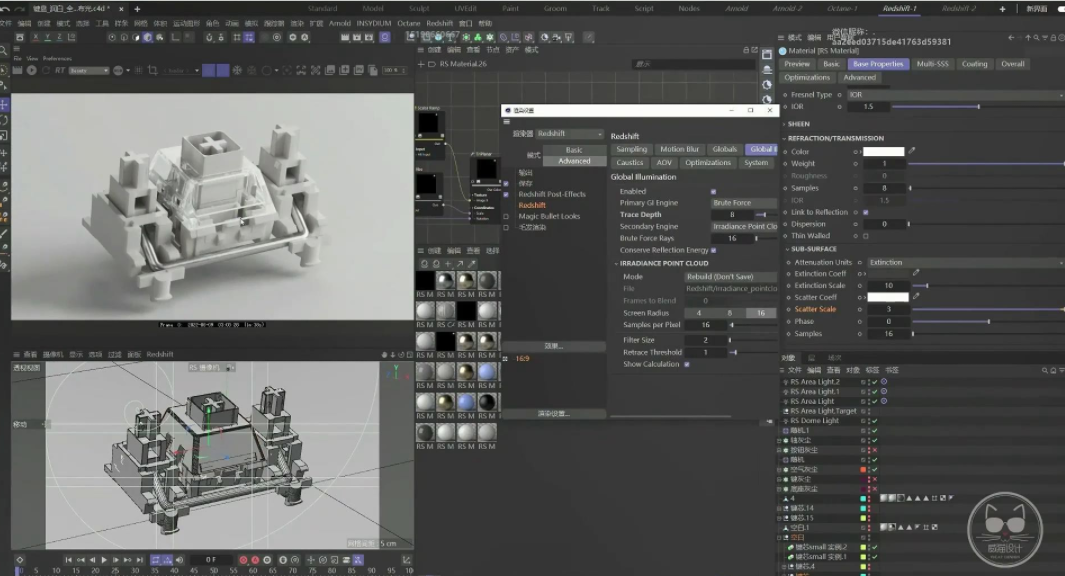Toggle Global Illumination Enabled checkbox
This screenshot has height=576, width=1065.
pyautogui.click(x=713, y=192)
